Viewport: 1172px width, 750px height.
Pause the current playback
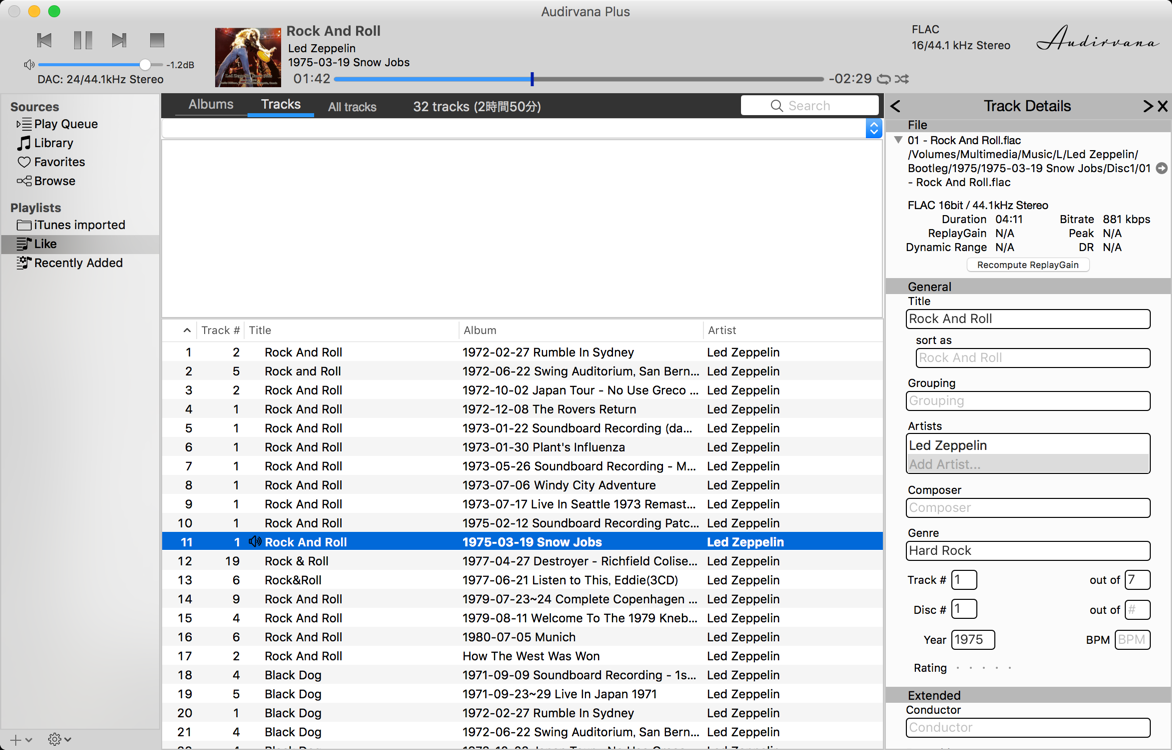tap(82, 40)
